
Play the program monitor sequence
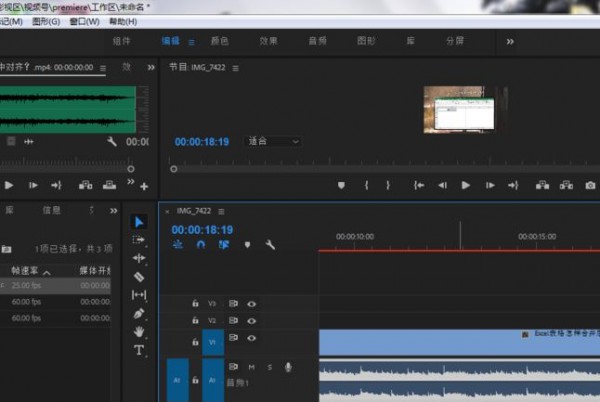pos(466,186)
